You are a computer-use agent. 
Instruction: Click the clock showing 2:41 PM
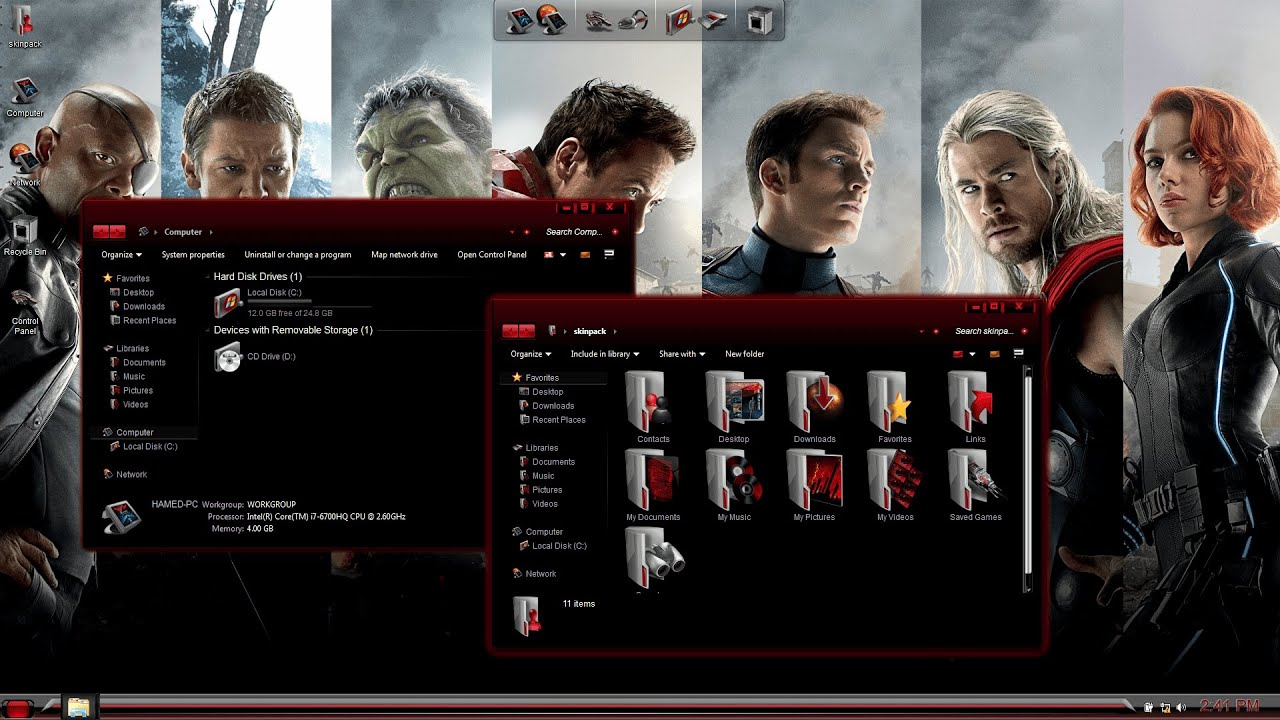click(x=1228, y=707)
